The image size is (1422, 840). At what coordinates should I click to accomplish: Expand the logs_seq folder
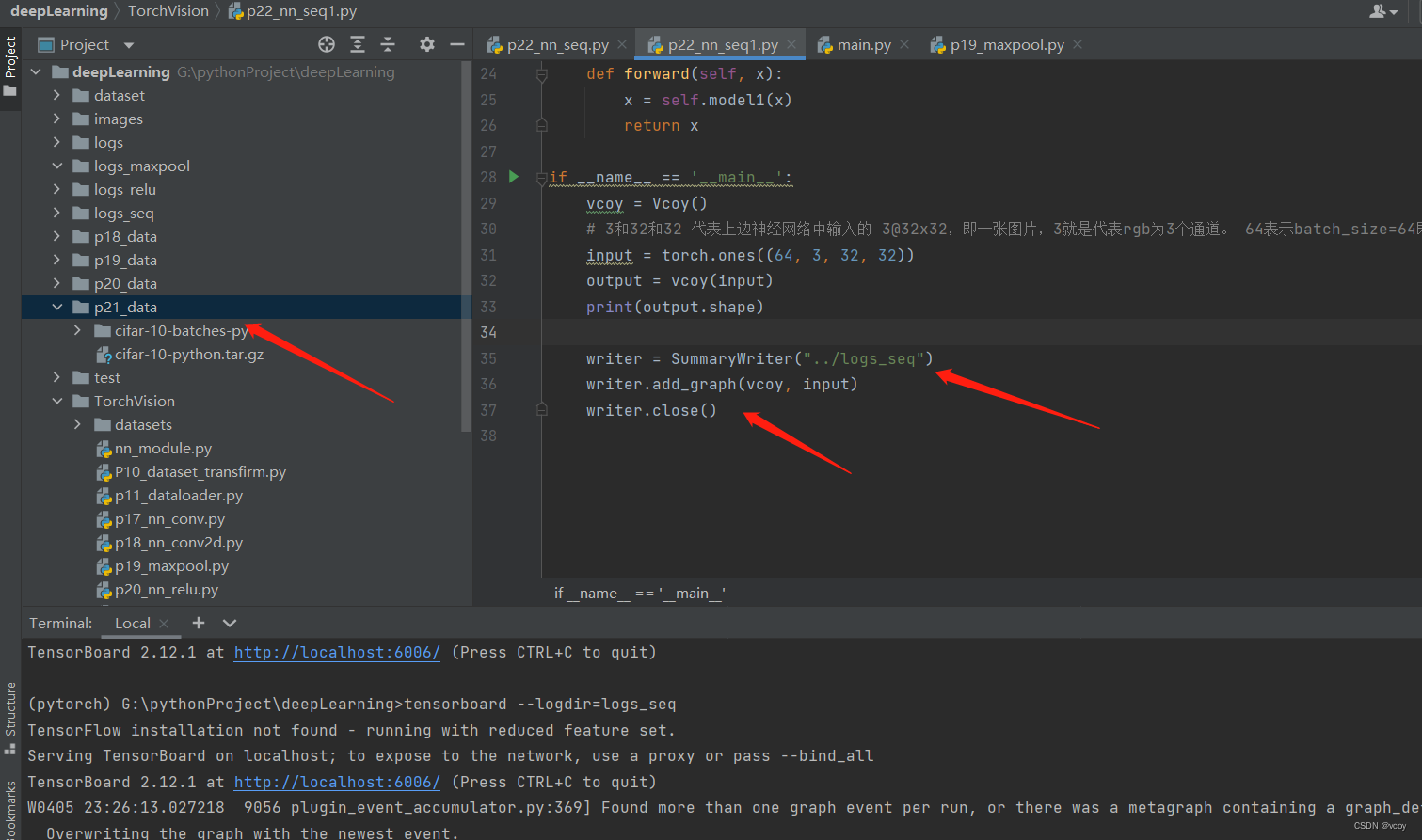coord(56,213)
